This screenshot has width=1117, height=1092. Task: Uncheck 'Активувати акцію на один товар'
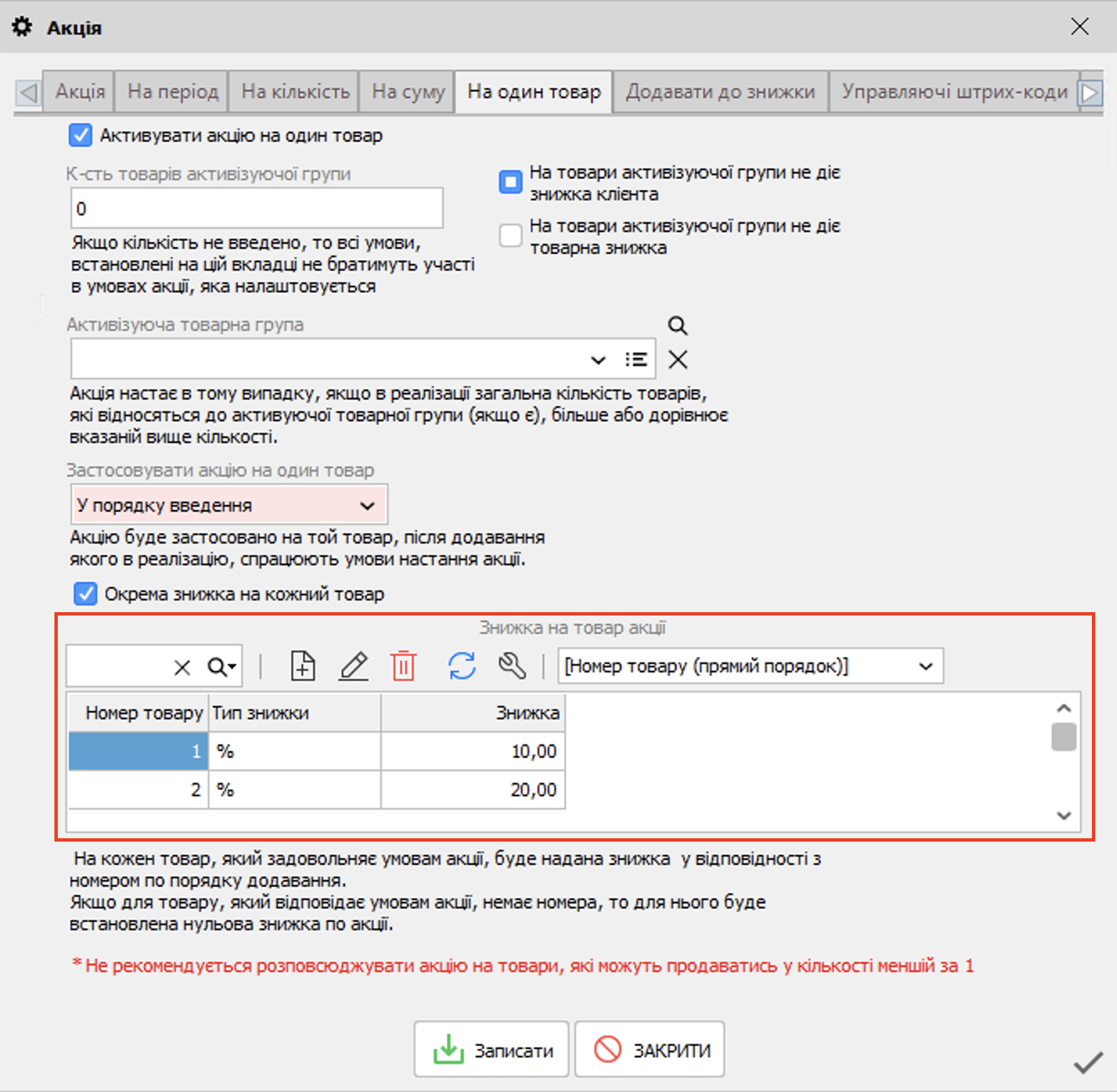[80, 136]
